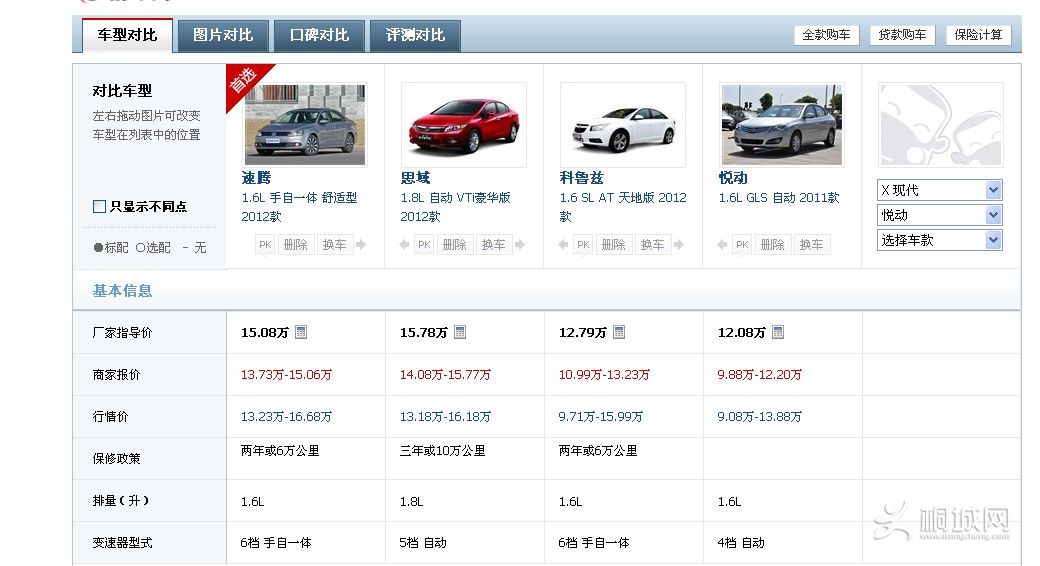Shift 悦动 left using left arrow
Screen dimensions: 1040x566
coord(722,245)
